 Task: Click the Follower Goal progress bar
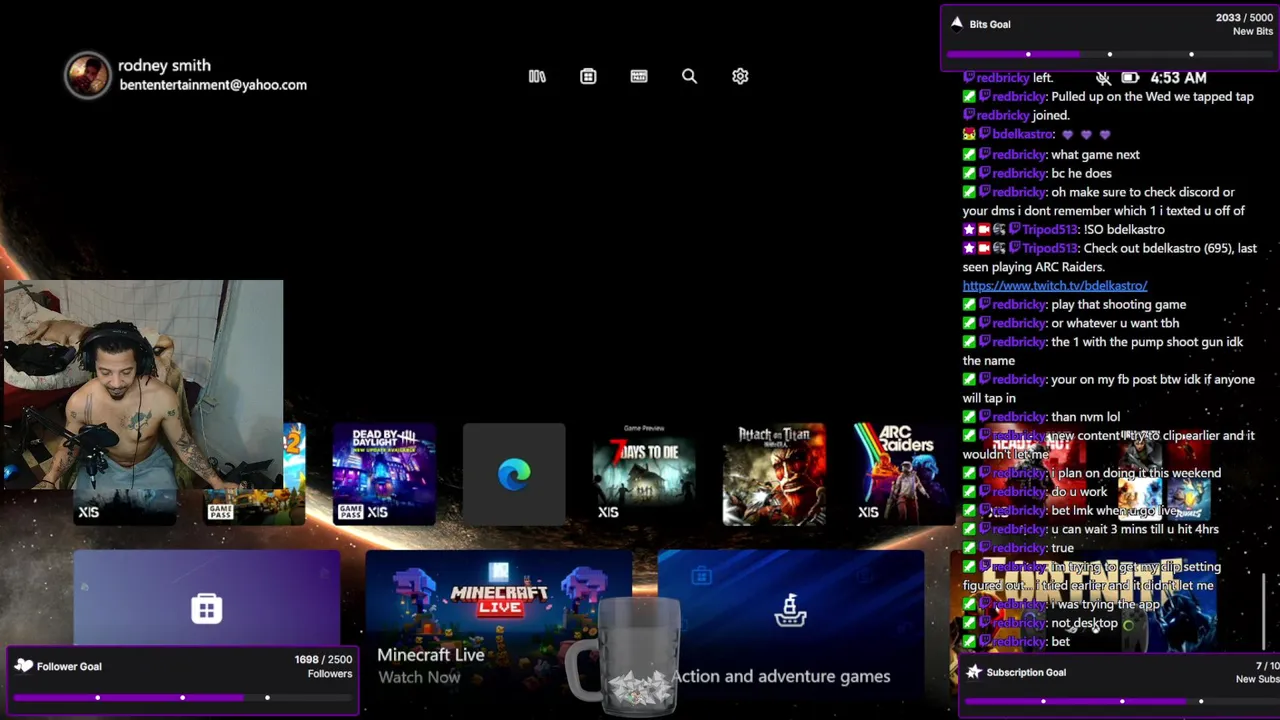[x=182, y=697]
